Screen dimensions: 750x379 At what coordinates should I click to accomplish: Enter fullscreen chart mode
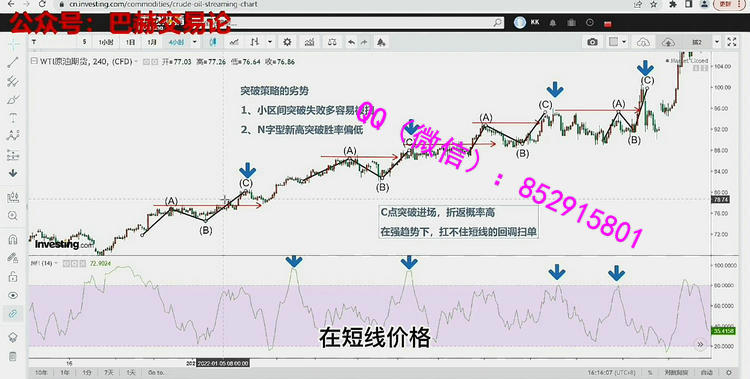pos(731,42)
